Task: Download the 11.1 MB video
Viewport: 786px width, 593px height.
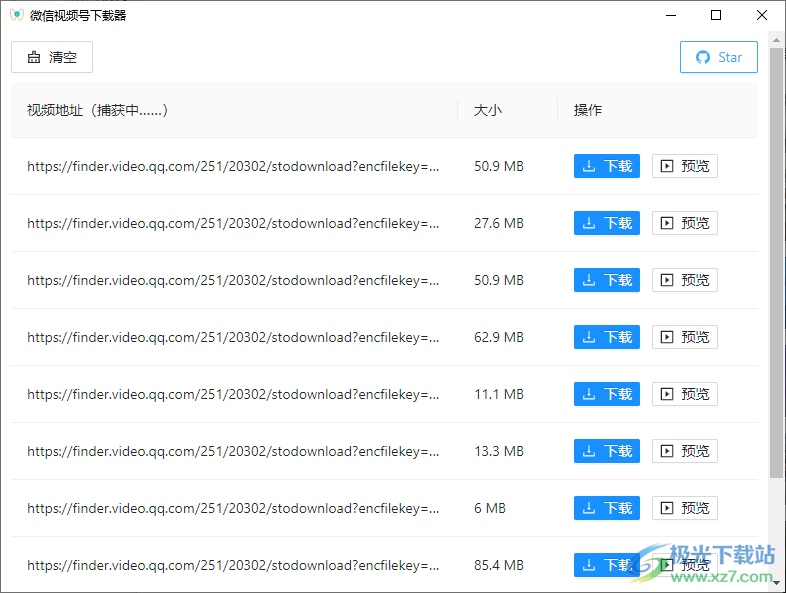Action: click(607, 394)
